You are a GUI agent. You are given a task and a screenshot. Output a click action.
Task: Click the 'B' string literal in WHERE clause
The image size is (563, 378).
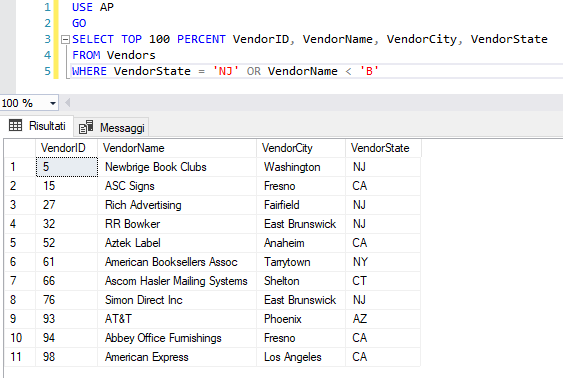(x=369, y=71)
